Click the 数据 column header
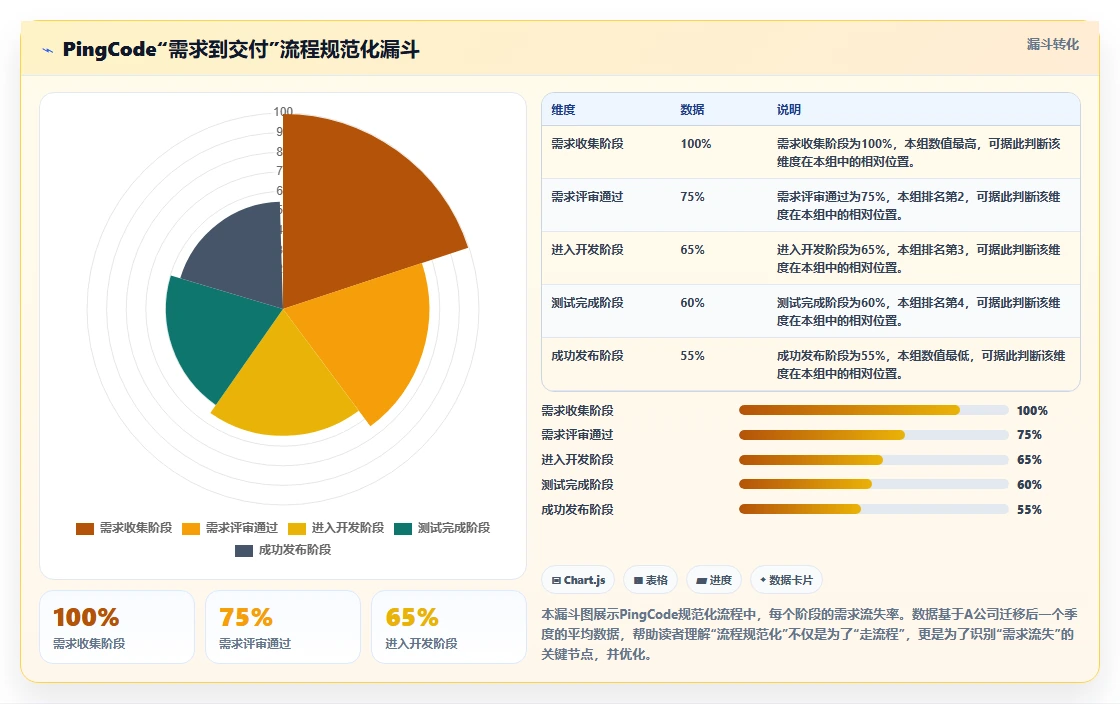This screenshot has height=704, width=1120. click(x=692, y=110)
